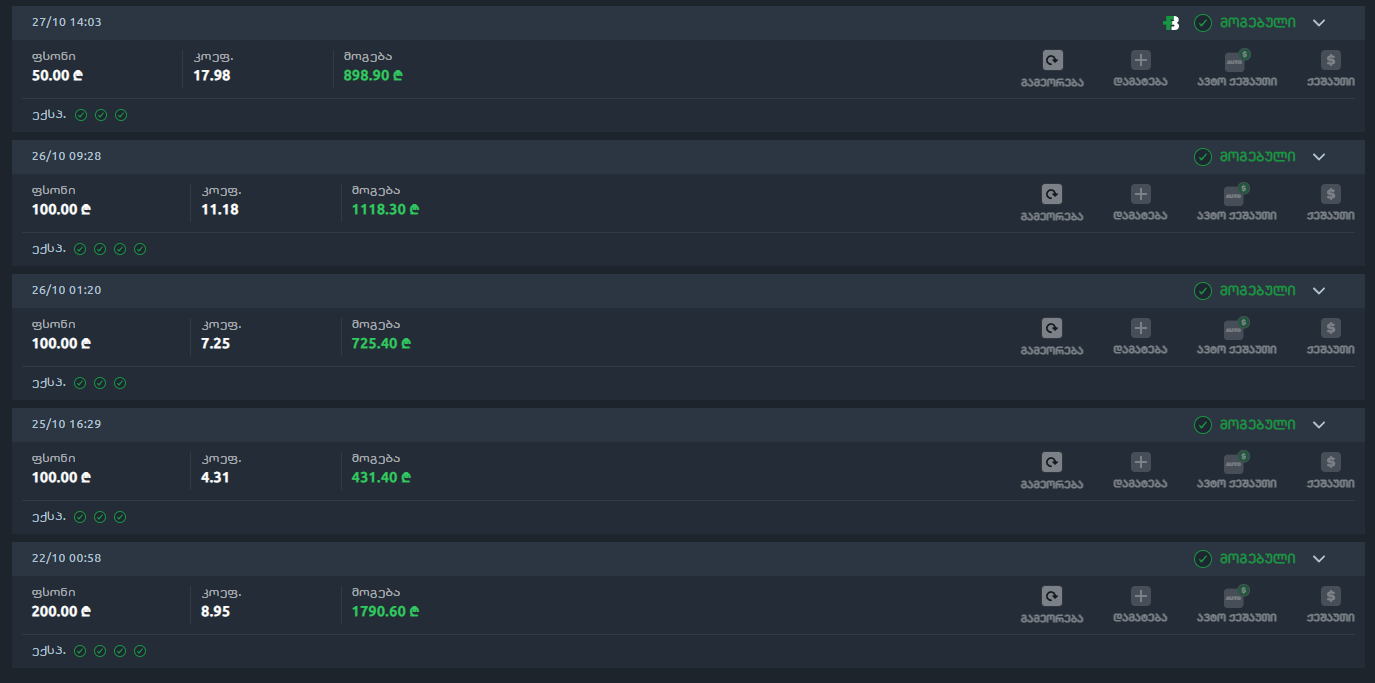
Task: Click the repeat icon on the 22/10 00:58 bet
Action: coord(1052,596)
